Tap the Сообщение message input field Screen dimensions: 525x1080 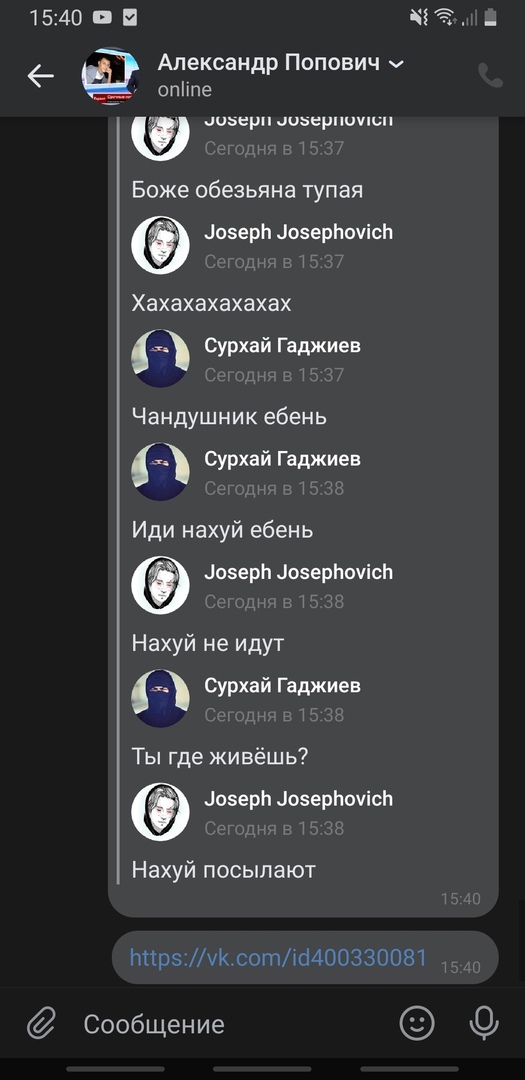tap(227, 1024)
